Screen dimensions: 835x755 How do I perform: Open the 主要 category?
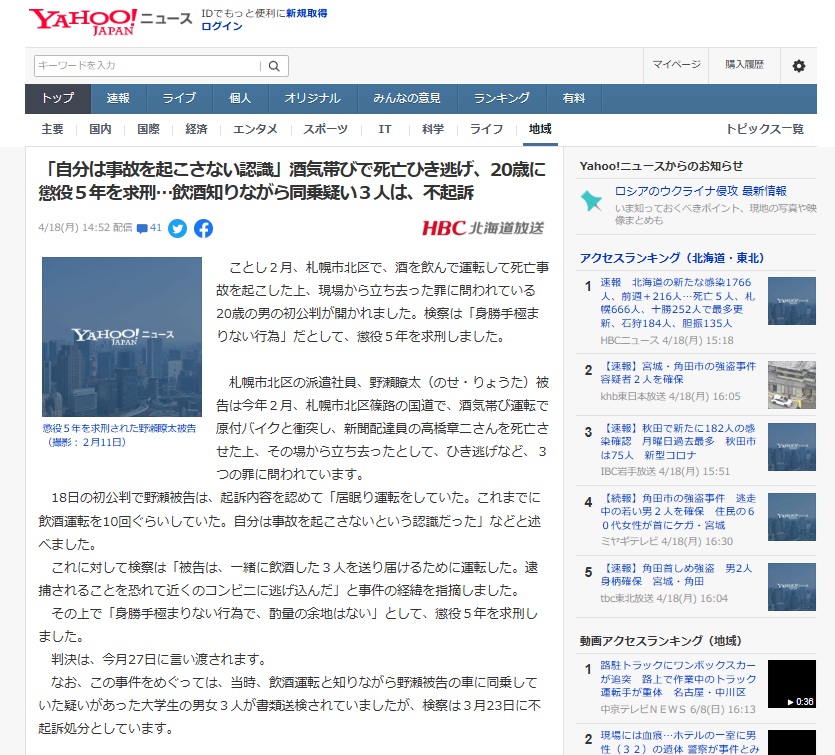tap(52, 129)
